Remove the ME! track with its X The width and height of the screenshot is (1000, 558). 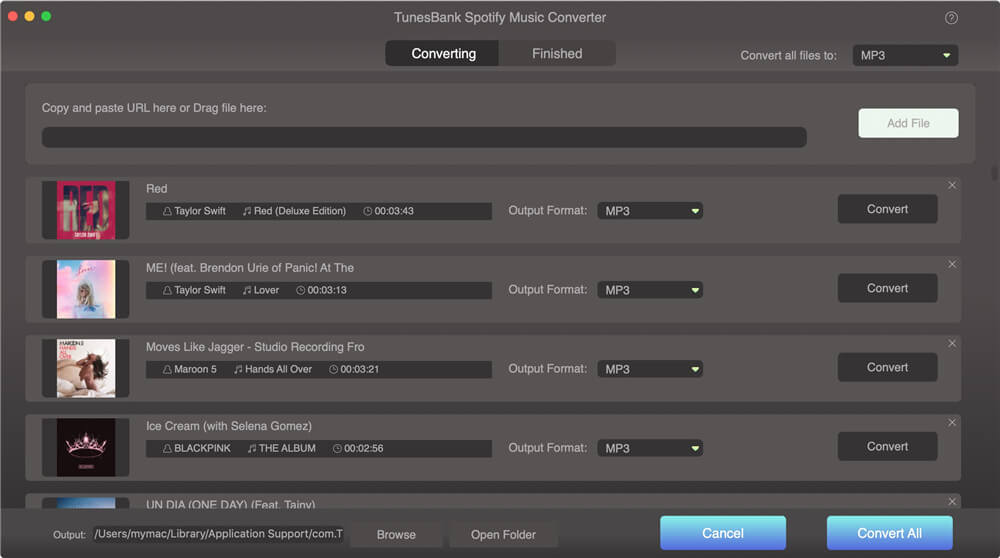tap(952, 264)
